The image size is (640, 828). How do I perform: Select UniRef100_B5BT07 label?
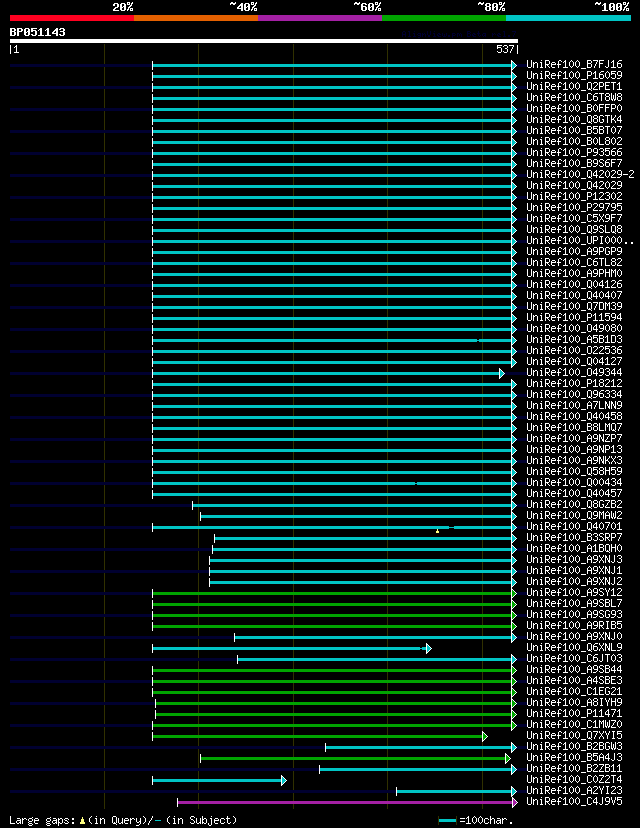click(574, 130)
